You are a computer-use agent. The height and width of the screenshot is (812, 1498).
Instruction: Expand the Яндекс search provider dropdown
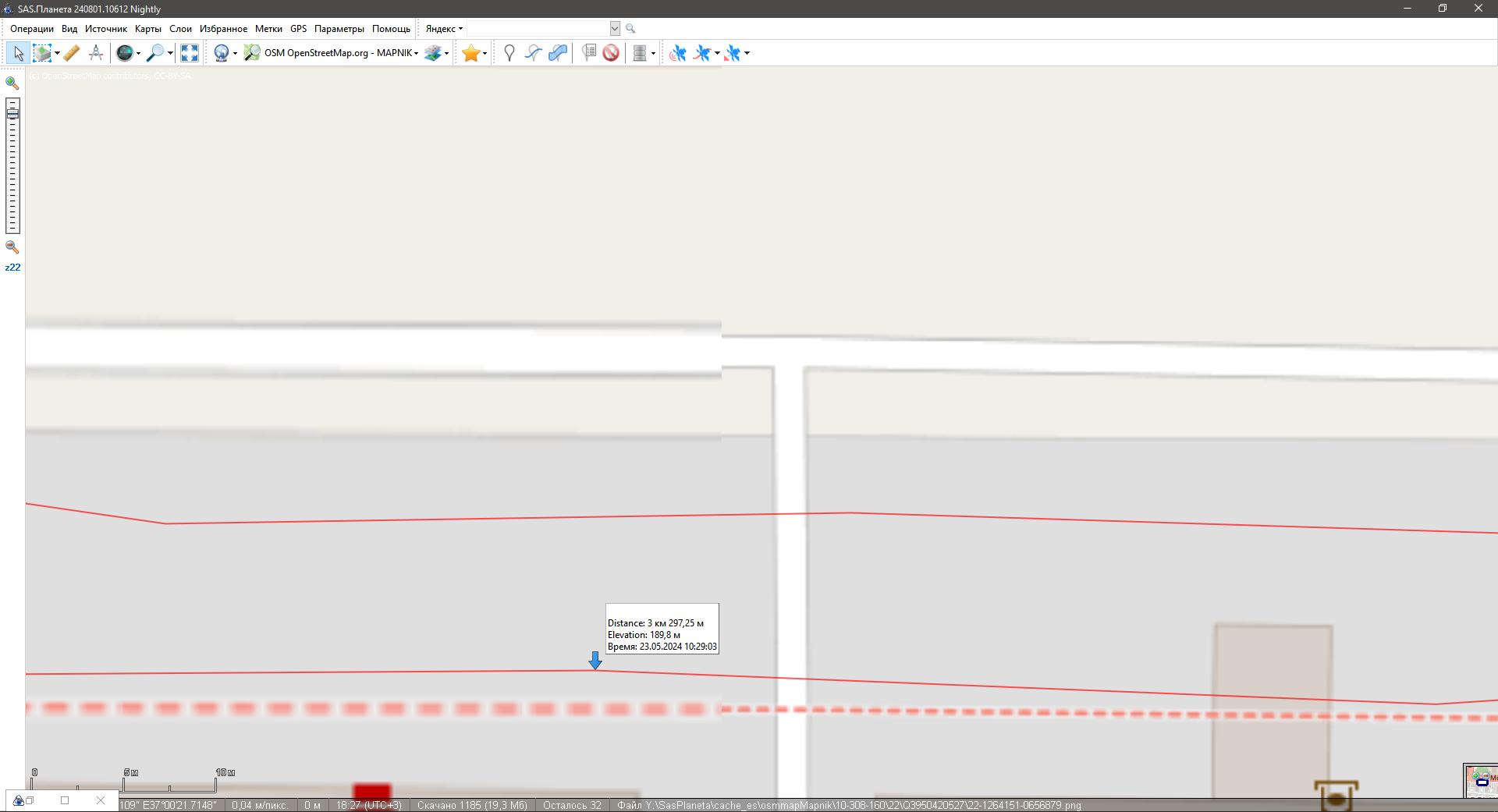444,29
